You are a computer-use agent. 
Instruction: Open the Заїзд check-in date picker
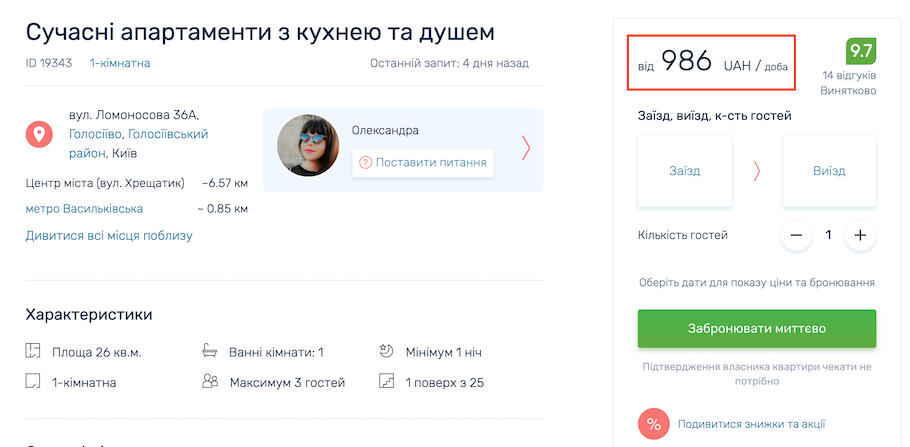[x=685, y=171]
